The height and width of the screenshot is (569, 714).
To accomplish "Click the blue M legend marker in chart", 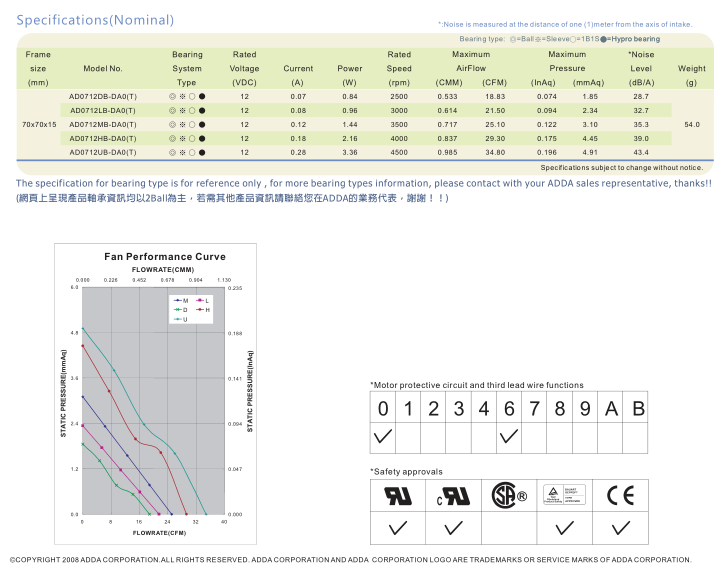I will pos(178,300).
